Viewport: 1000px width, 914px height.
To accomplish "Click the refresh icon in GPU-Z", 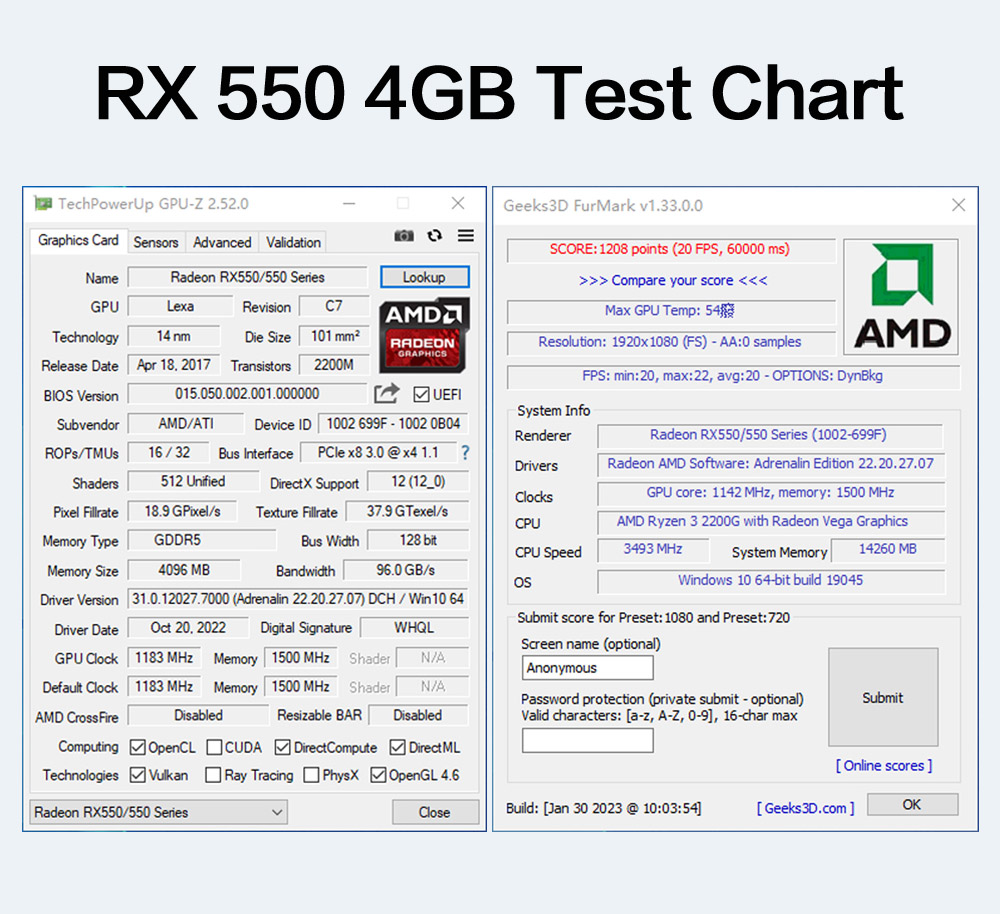I will point(435,235).
